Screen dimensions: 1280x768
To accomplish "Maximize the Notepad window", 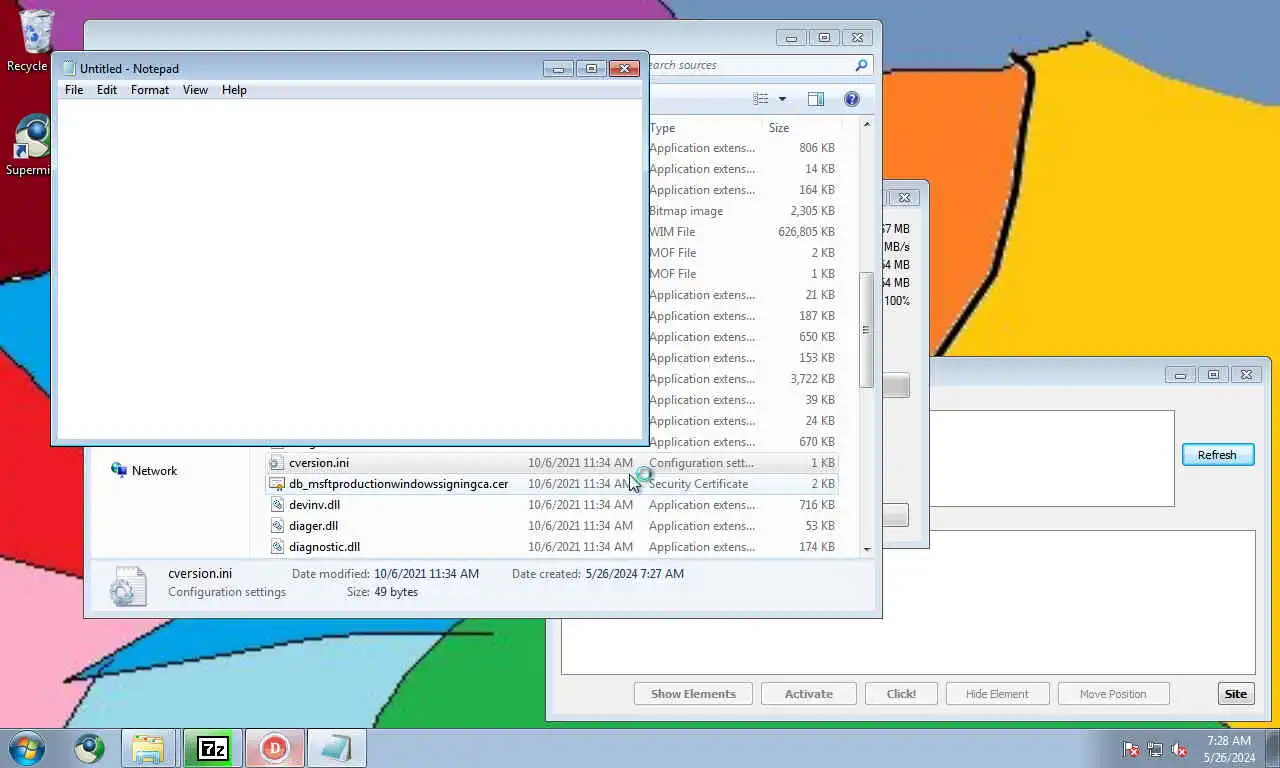I will tap(591, 68).
